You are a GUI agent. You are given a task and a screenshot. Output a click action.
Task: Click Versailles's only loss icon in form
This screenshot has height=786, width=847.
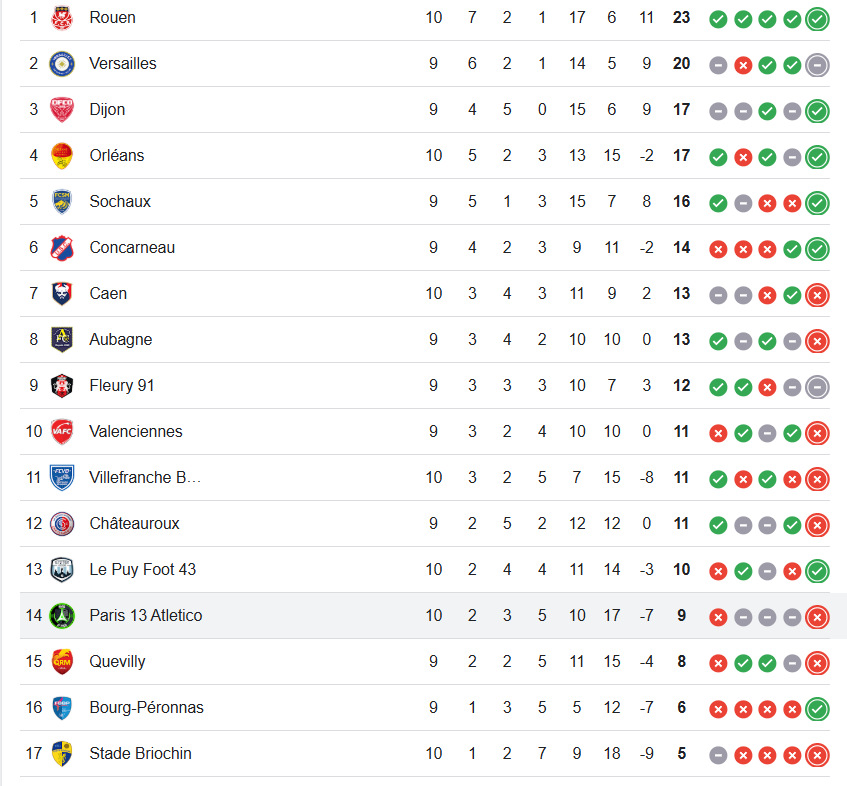coord(743,65)
